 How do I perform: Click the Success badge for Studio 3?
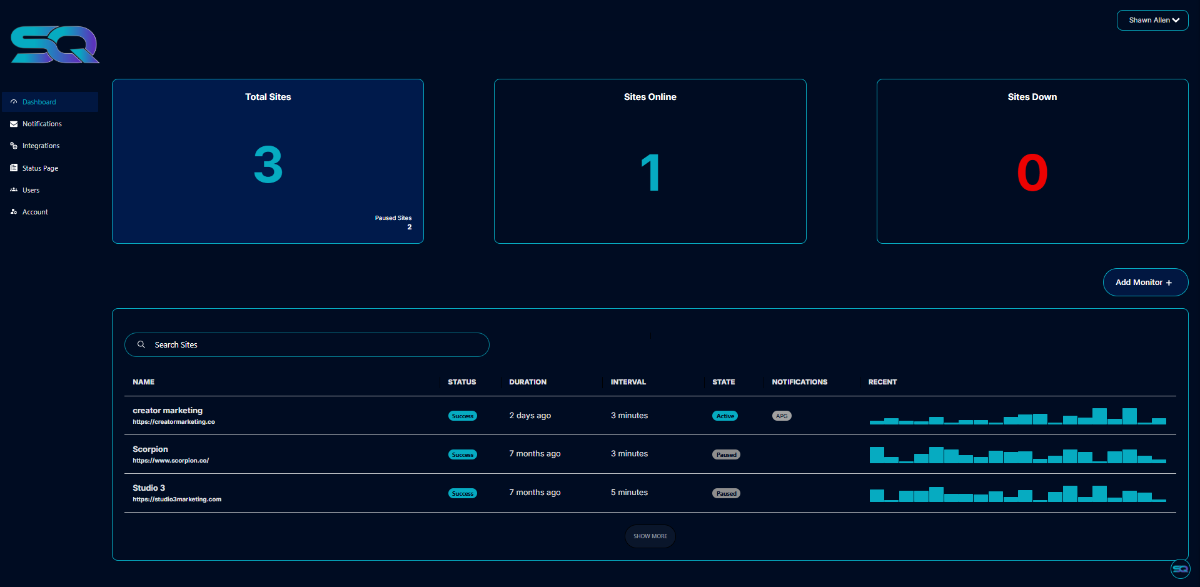[463, 493]
